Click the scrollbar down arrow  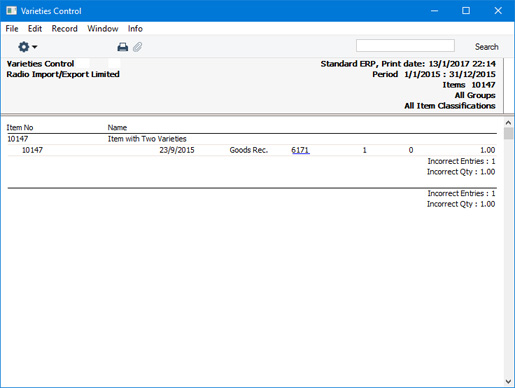pos(508,381)
